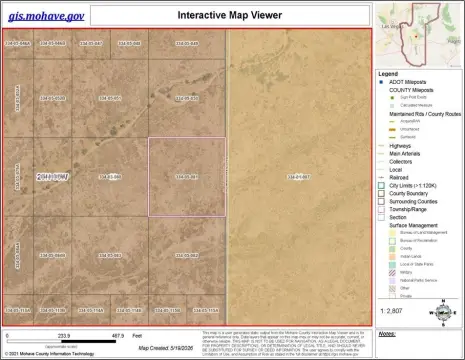Click the Surrounding Counties square symbol
The image size is (465, 360).
point(382,202)
